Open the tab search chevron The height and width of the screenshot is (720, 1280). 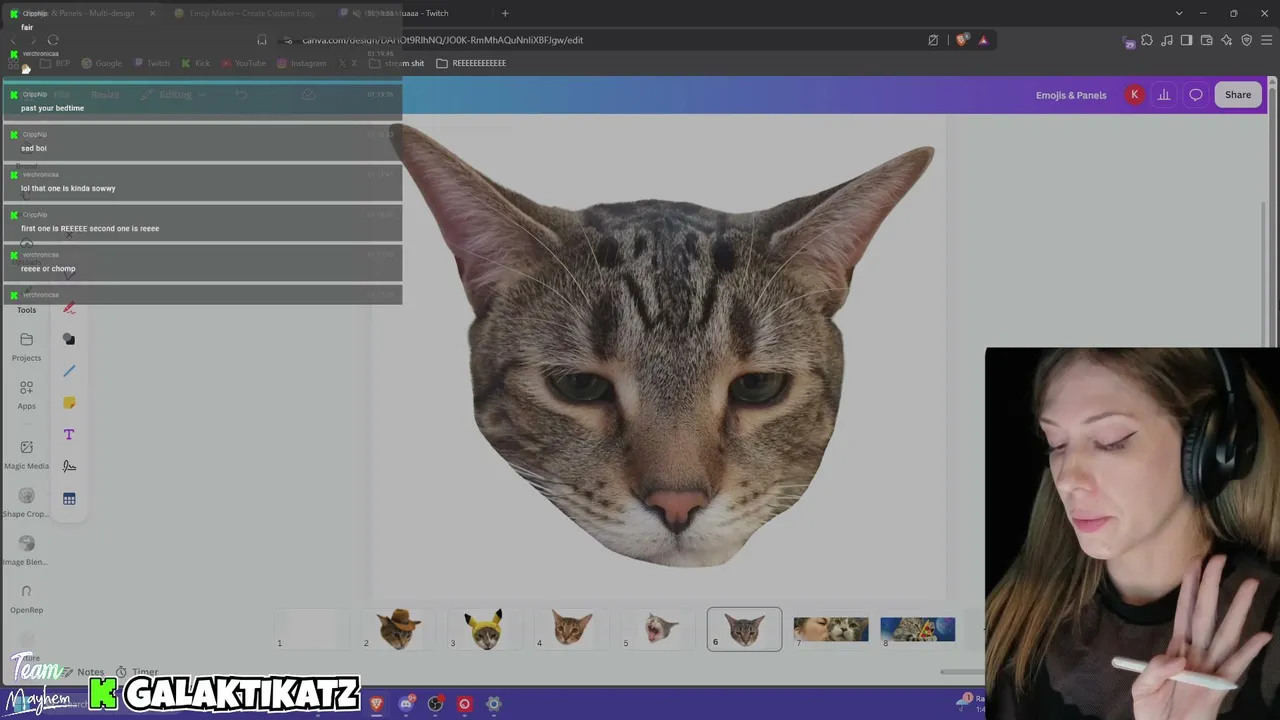click(1179, 13)
